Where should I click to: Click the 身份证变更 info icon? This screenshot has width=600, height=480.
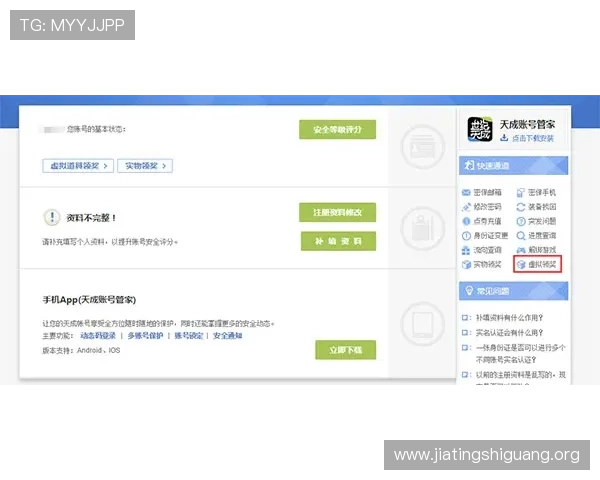pos(466,236)
